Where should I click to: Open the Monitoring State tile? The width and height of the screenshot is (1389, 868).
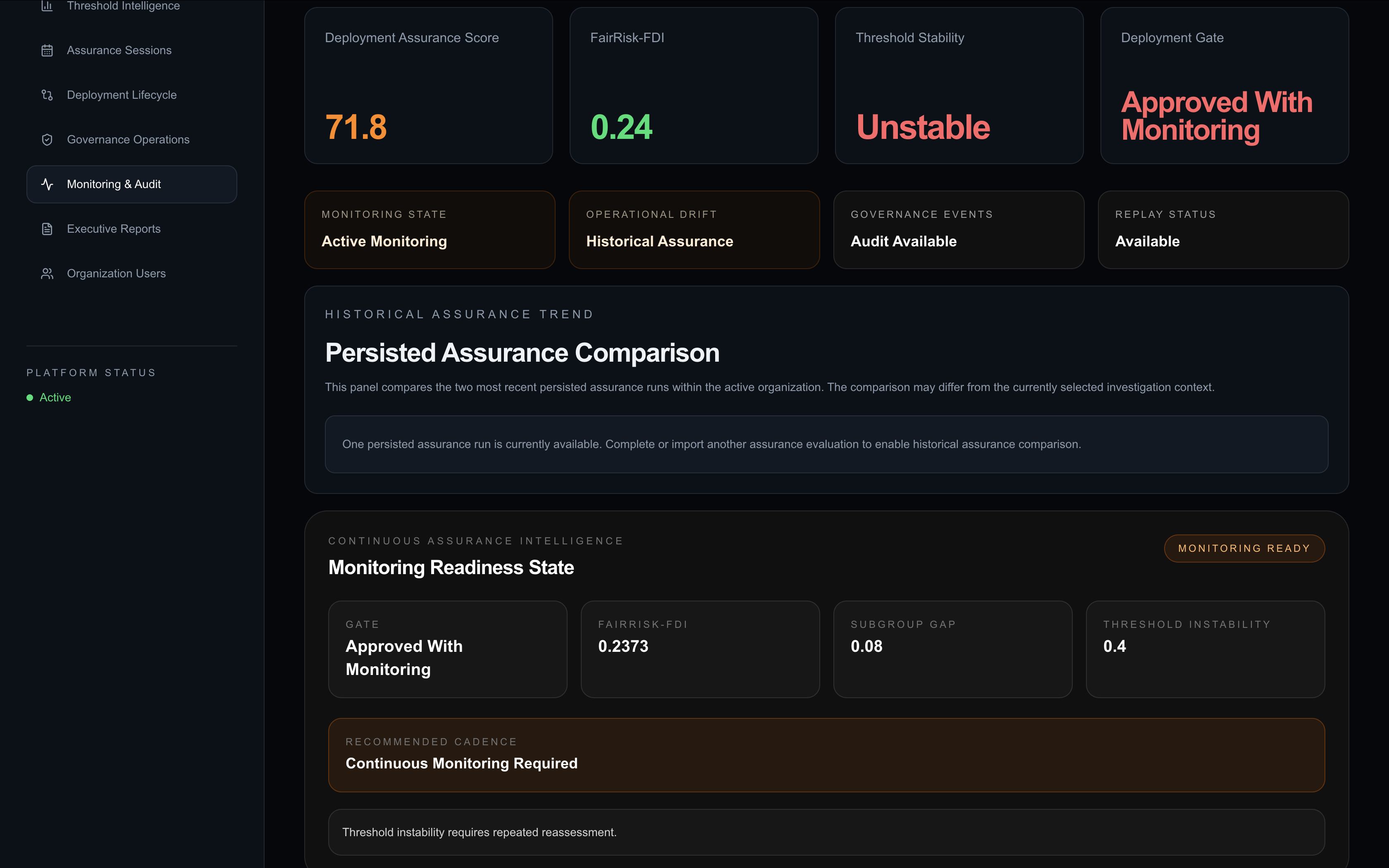430,230
